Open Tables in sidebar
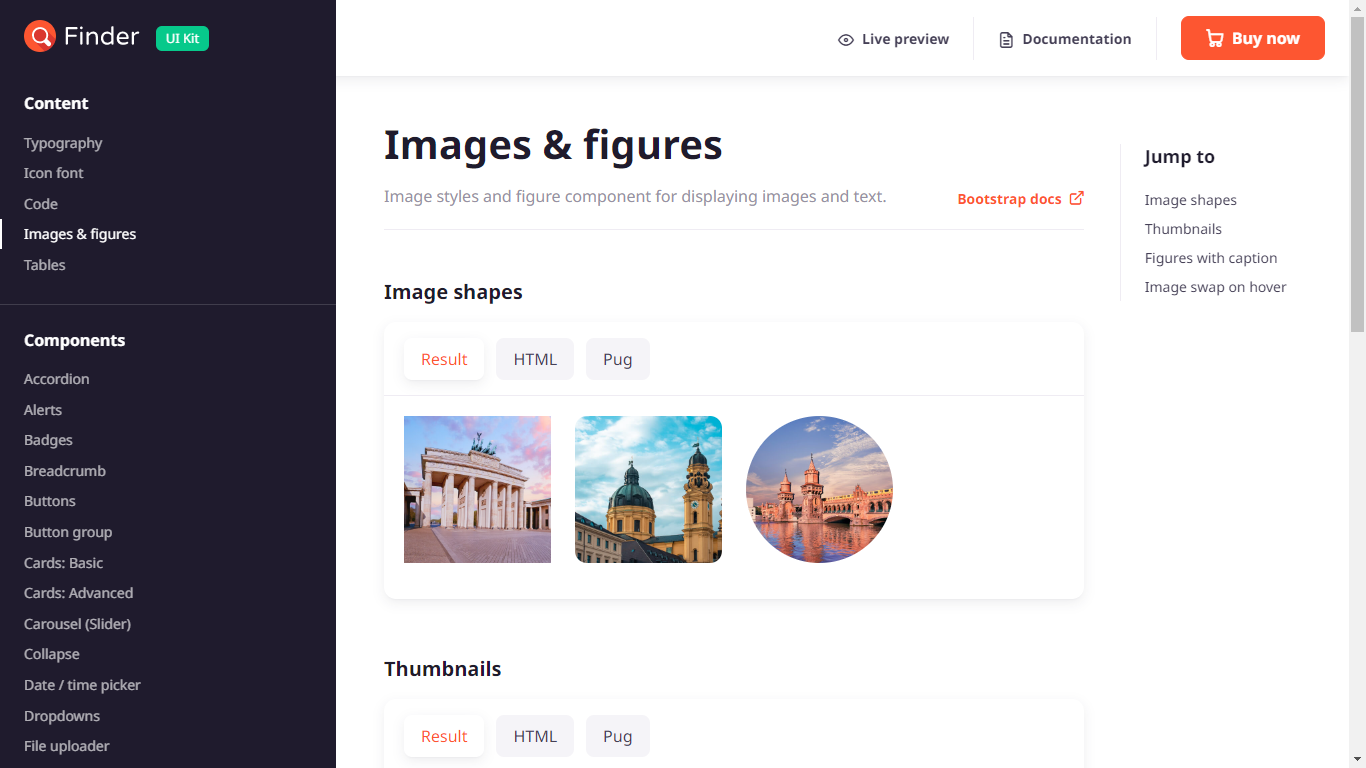Image resolution: width=1366 pixels, height=768 pixels. pos(45,265)
